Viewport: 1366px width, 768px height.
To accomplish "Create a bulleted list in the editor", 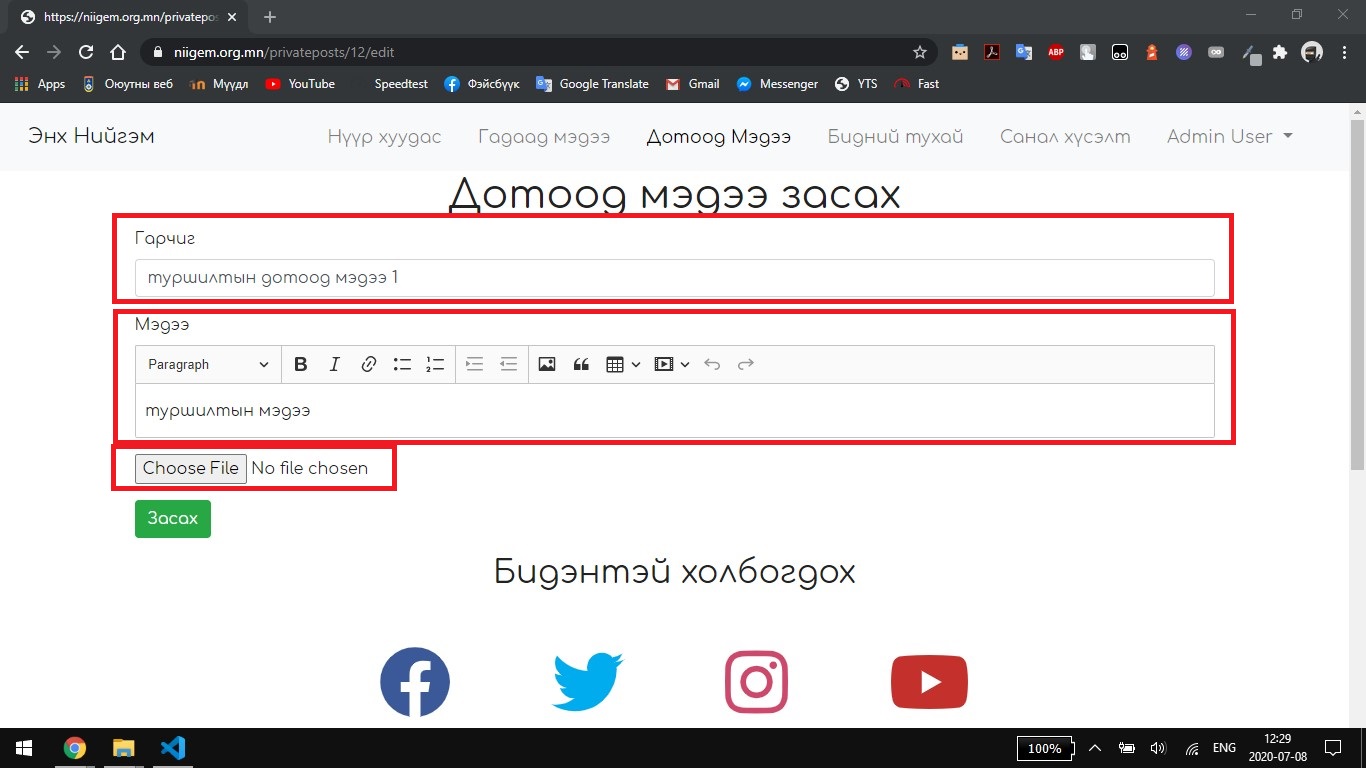I will point(402,365).
